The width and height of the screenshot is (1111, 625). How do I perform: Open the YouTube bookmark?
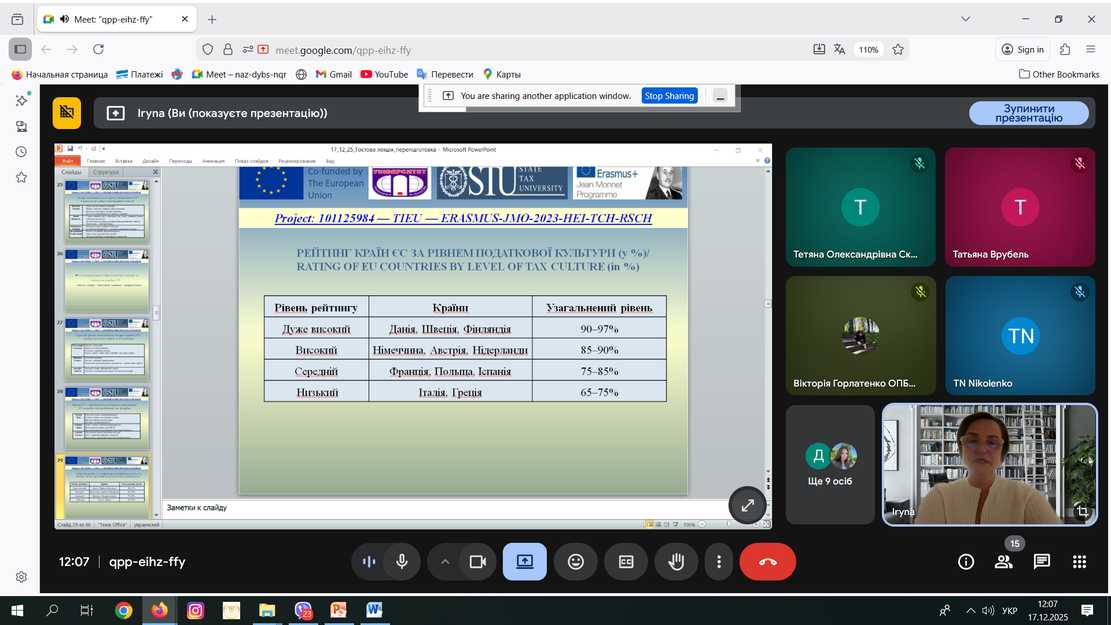[x=385, y=74]
